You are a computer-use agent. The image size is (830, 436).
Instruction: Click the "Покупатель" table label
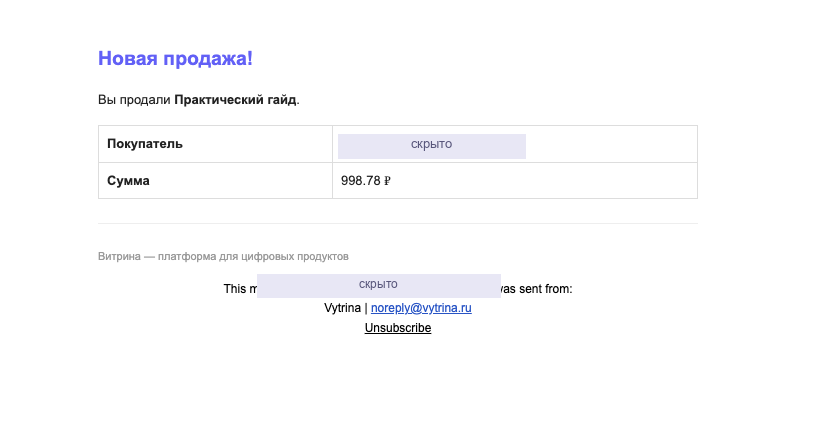[x=145, y=144]
